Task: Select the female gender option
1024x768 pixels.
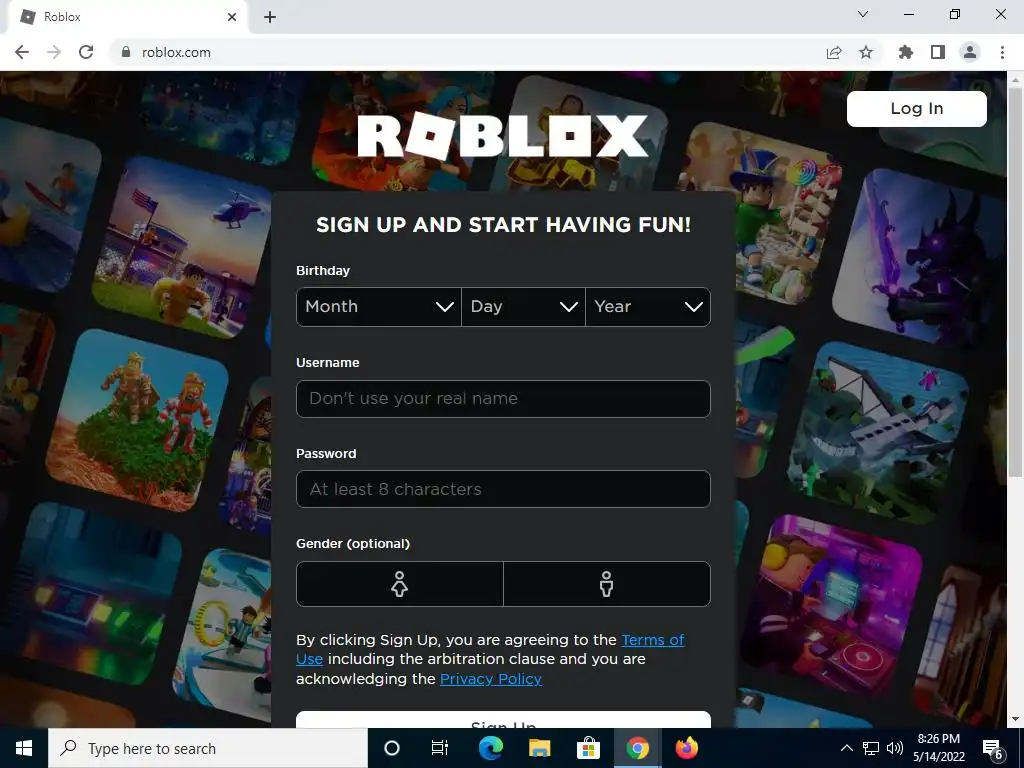Action: pyautogui.click(x=400, y=584)
